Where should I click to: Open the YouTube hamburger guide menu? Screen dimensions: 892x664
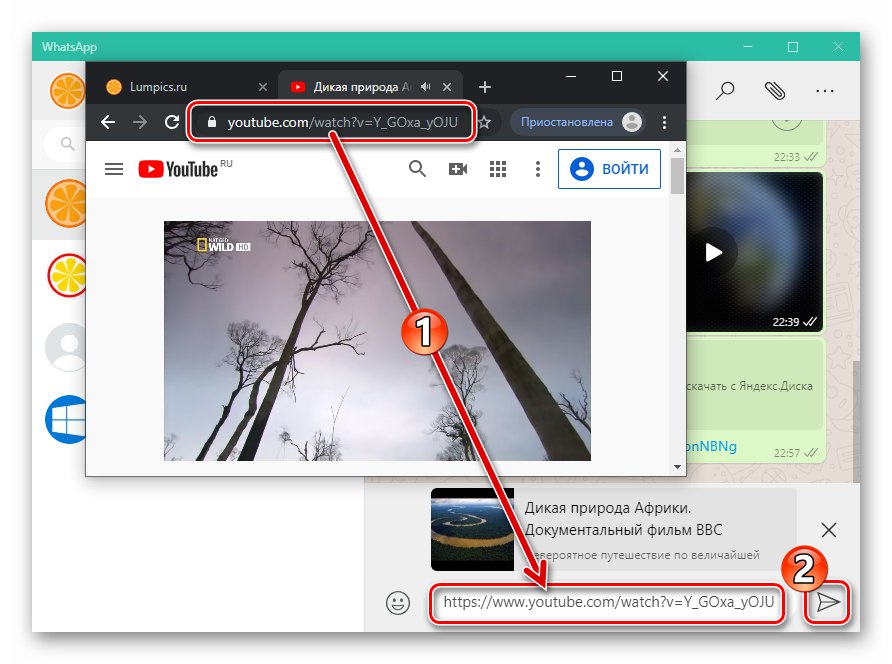[x=114, y=169]
